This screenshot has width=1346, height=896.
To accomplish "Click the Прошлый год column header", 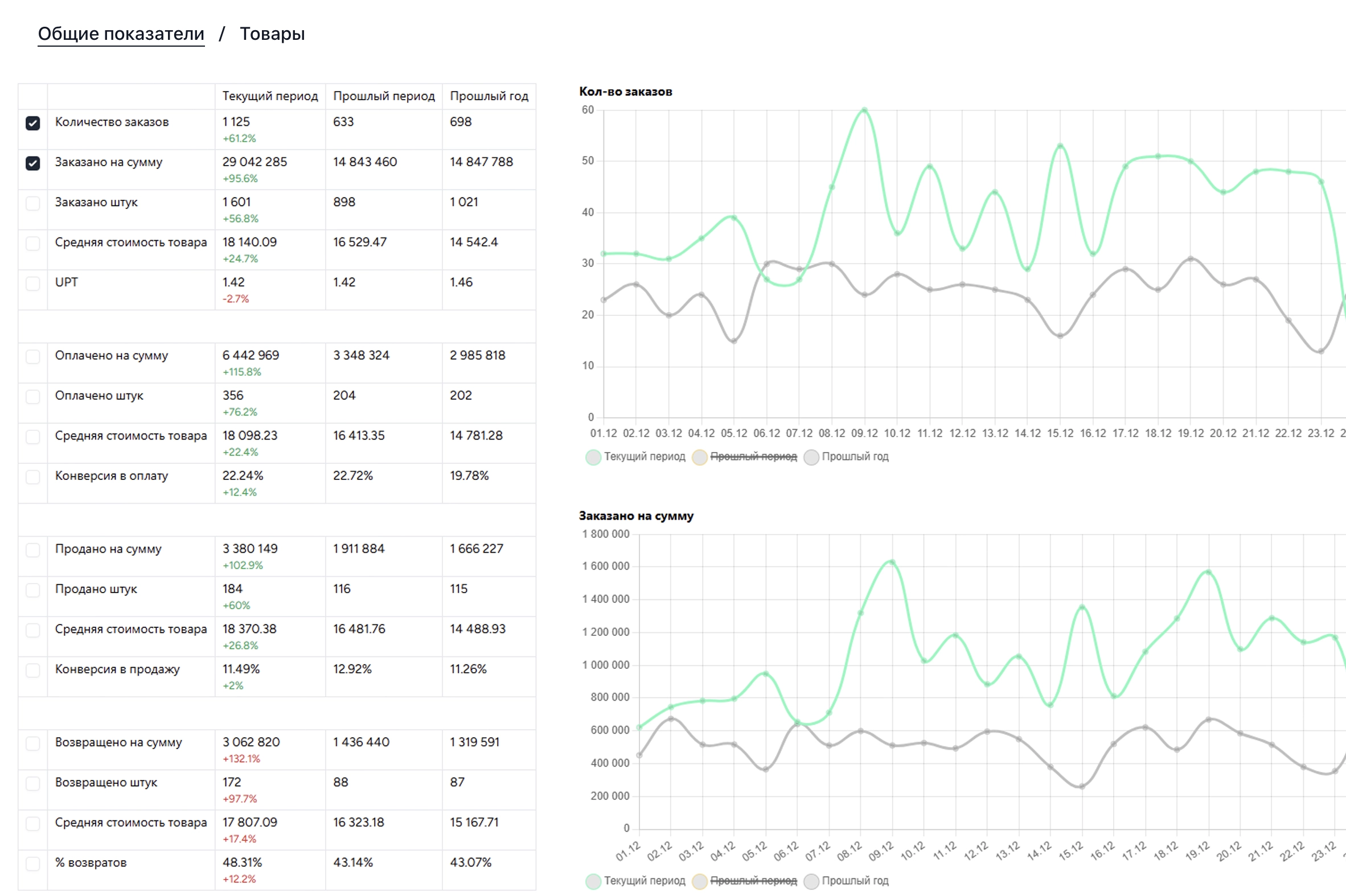I will click(x=489, y=96).
